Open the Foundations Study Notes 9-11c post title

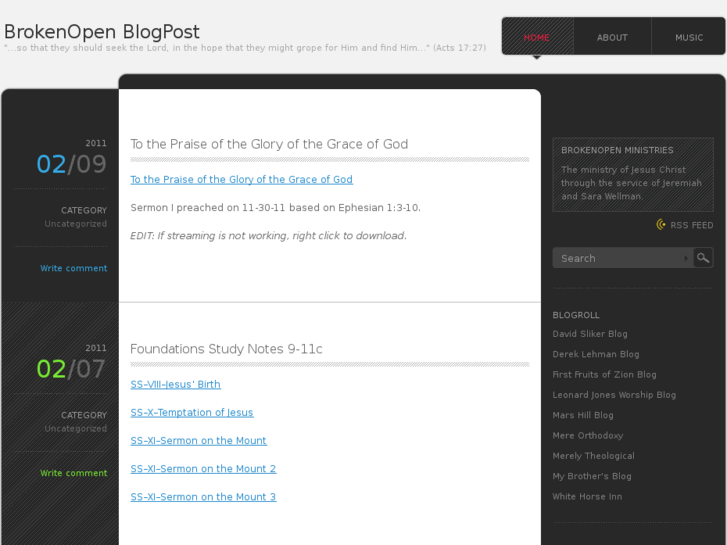pyautogui.click(x=226, y=349)
